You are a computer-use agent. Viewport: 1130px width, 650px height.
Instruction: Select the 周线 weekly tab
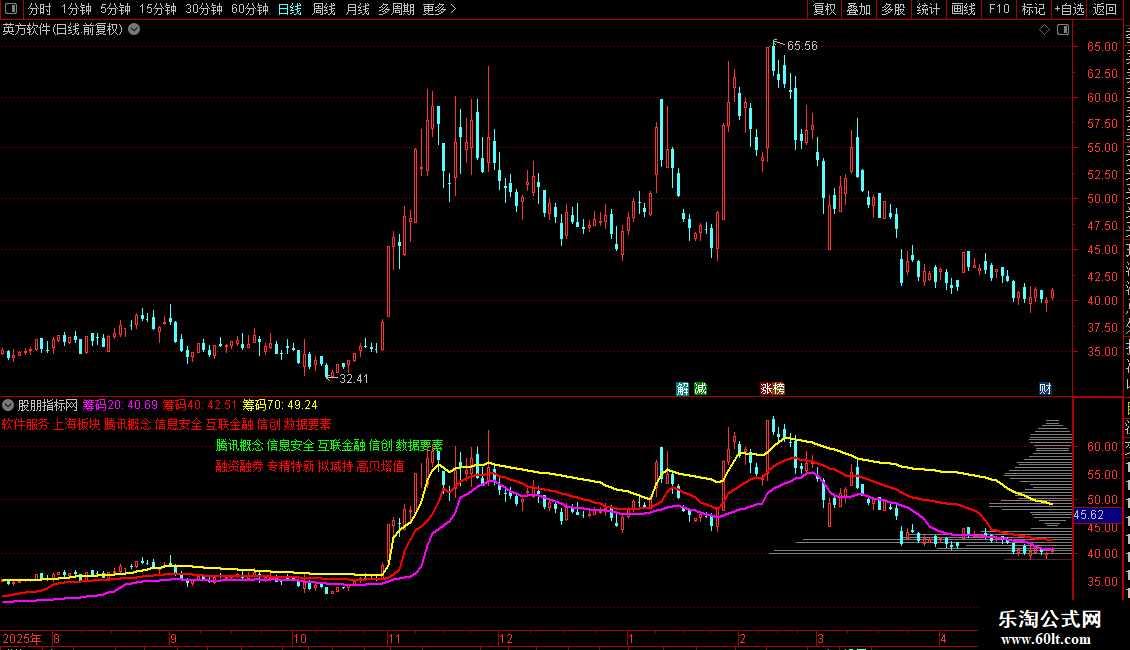click(x=324, y=9)
